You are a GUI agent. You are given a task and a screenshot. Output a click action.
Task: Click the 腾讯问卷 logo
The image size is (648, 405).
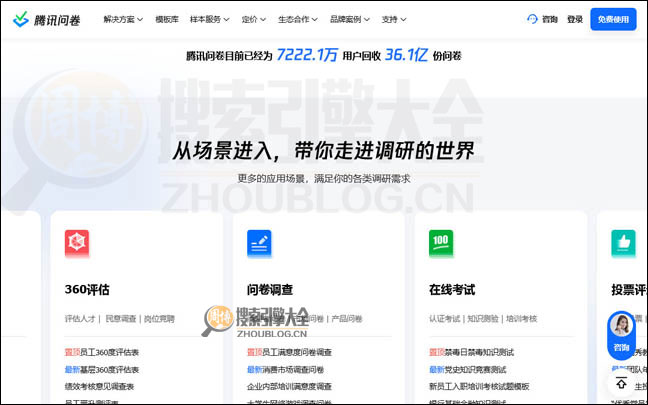[x=46, y=19]
